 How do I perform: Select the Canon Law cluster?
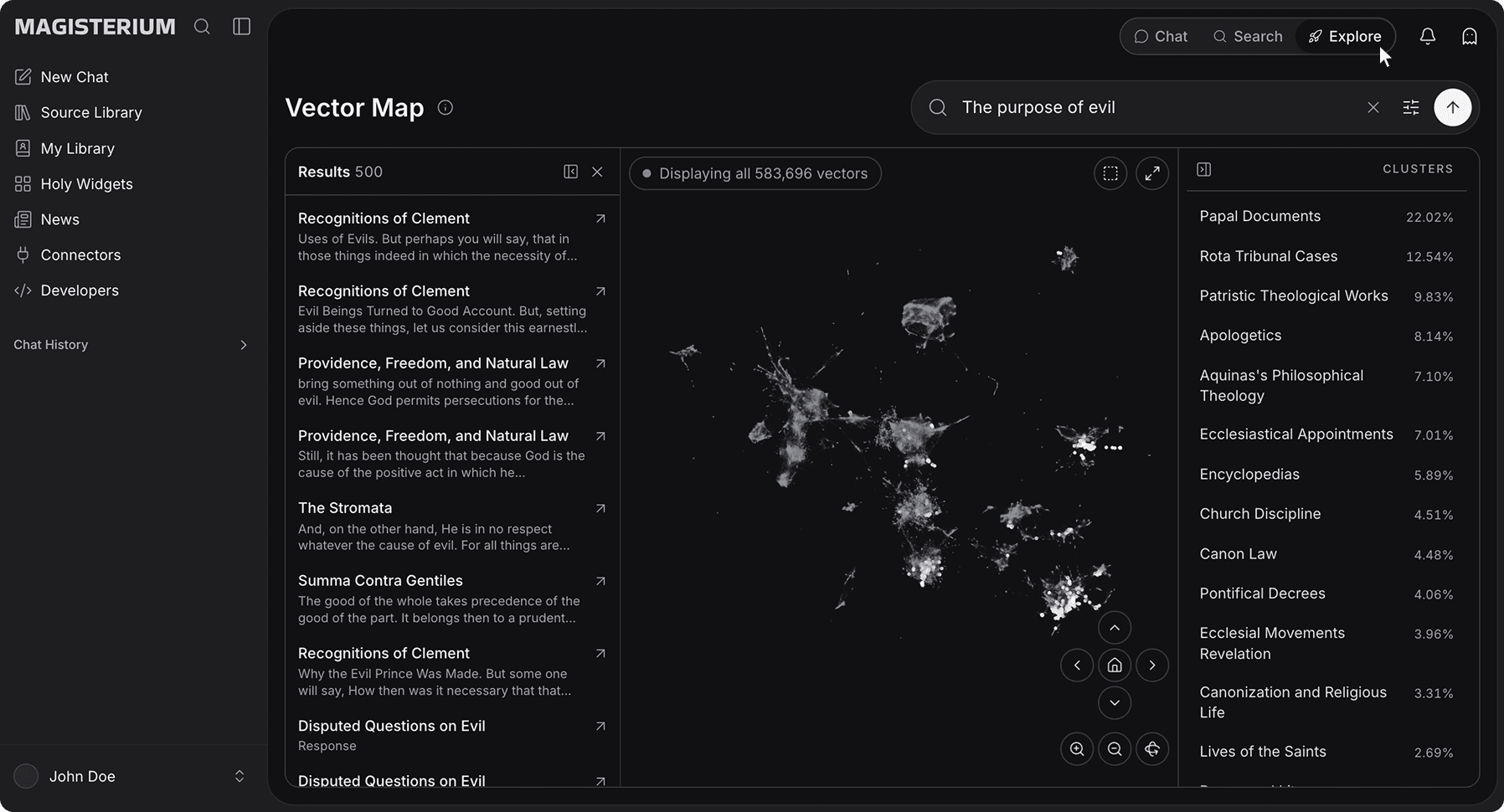pyautogui.click(x=1326, y=554)
